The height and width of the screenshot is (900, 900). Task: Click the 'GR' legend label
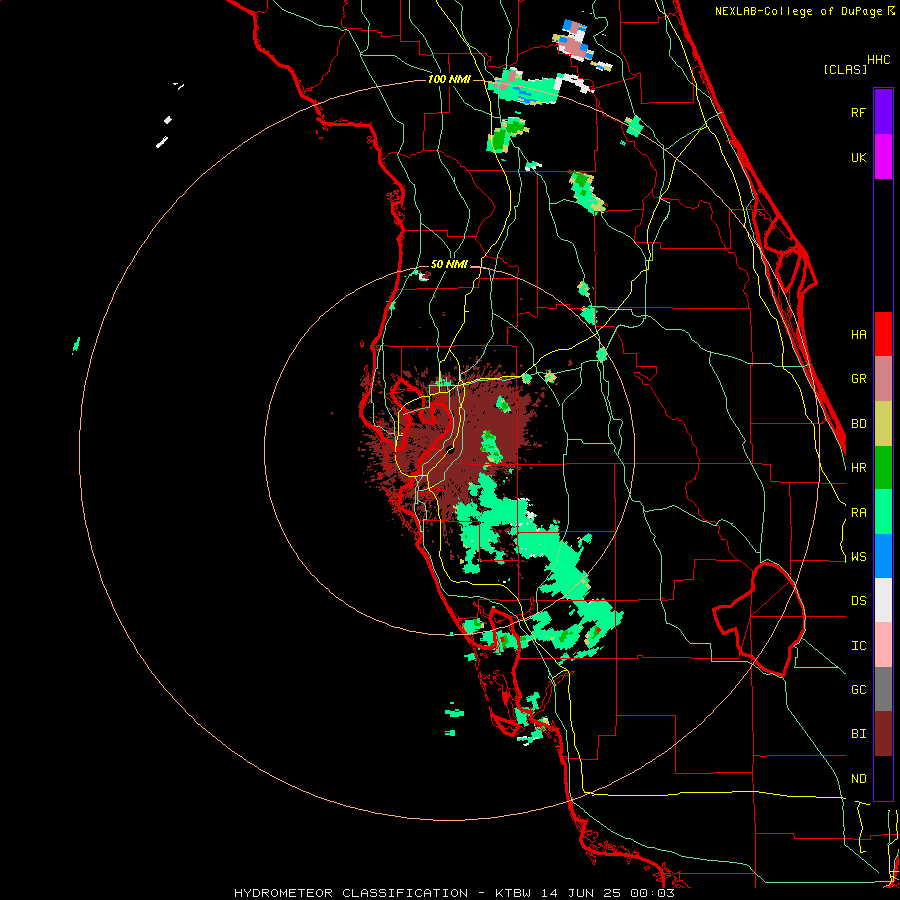858,379
